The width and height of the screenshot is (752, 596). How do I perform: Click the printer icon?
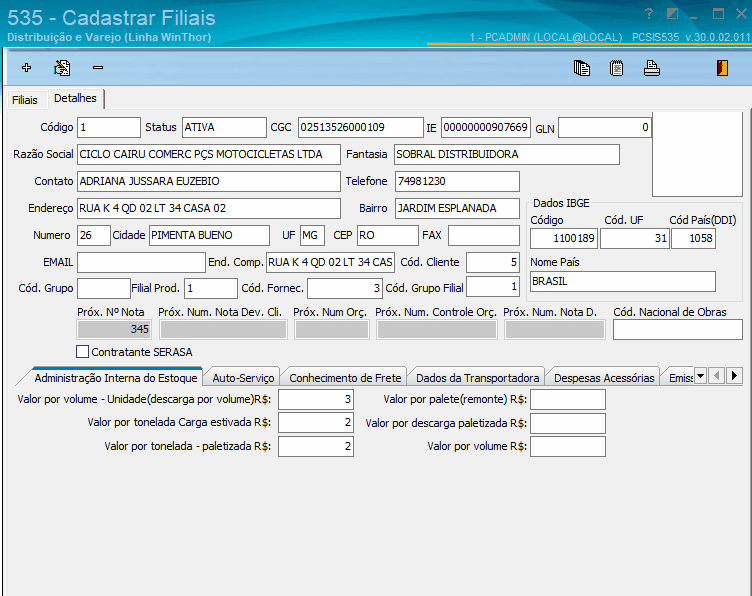pos(651,68)
